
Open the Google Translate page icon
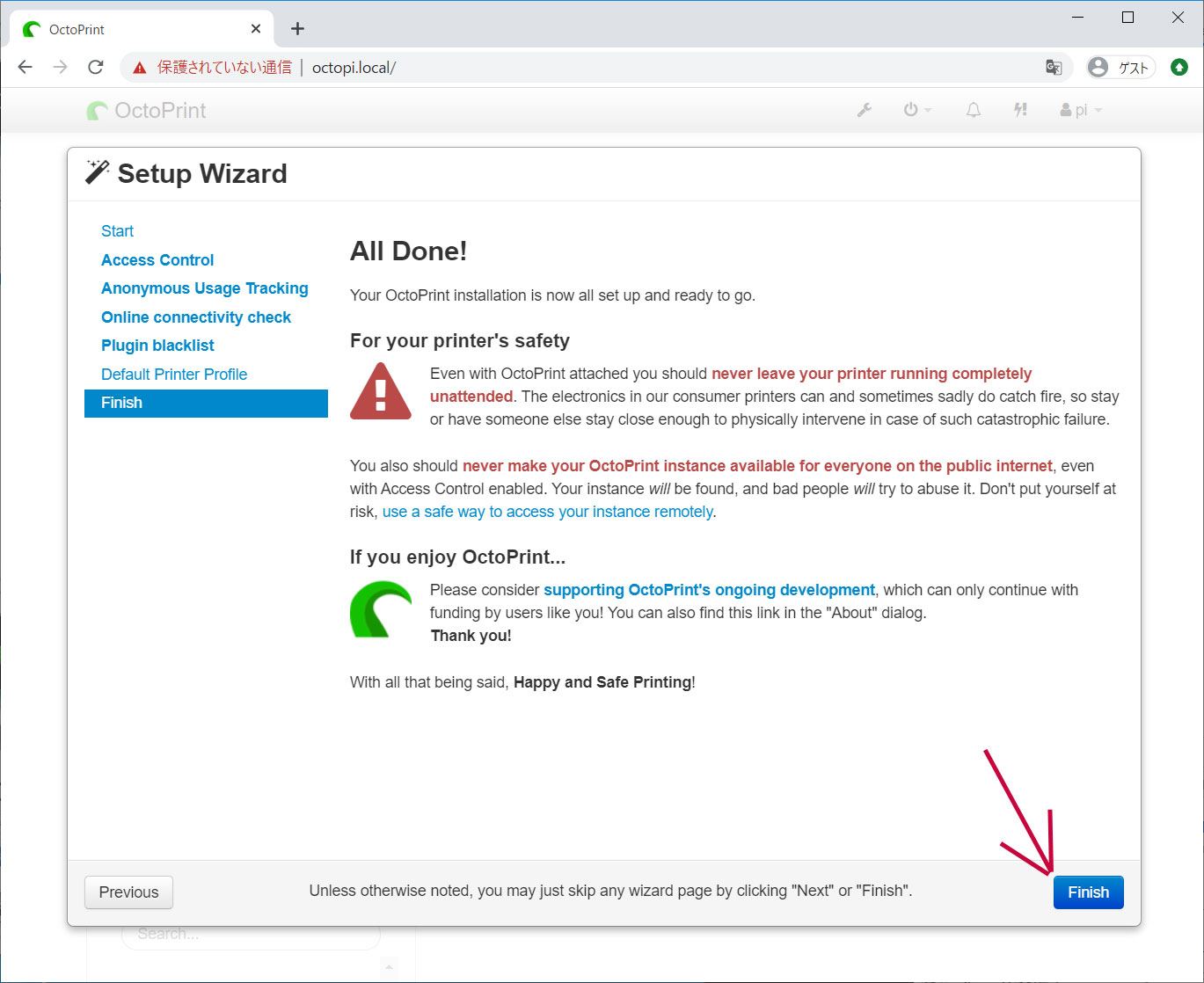click(x=1053, y=68)
